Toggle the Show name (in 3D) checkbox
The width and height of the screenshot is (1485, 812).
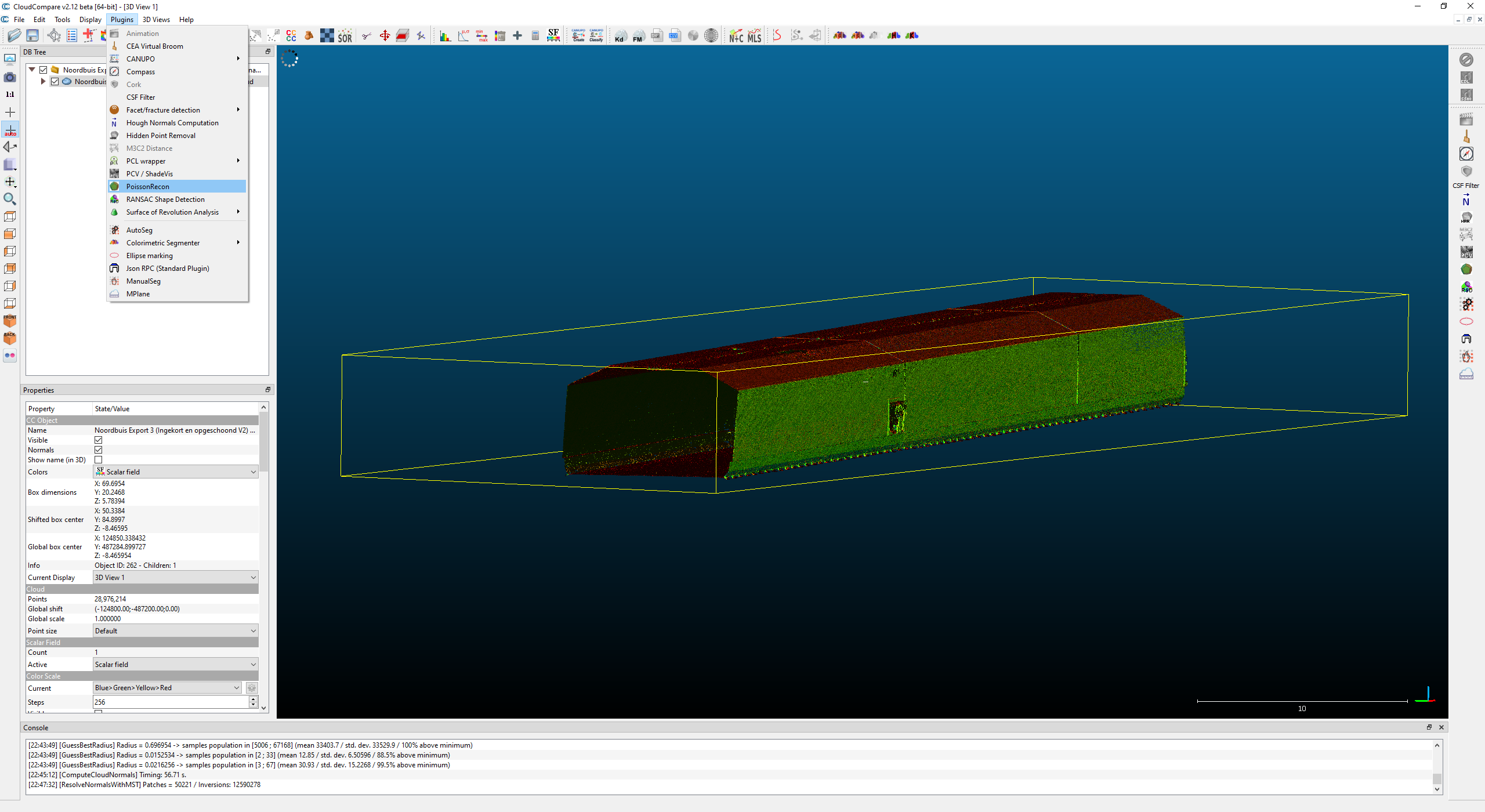(99, 460)
